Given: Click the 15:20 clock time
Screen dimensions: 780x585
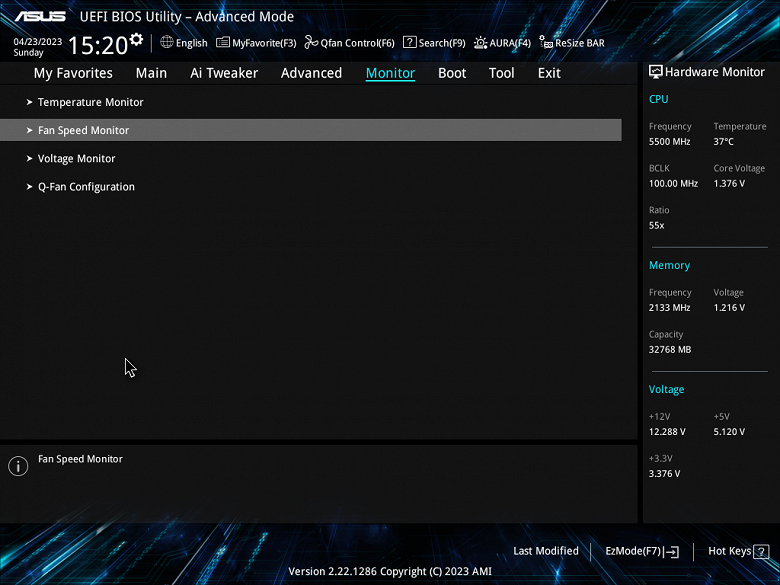Looking at the screenshot, I should [98, 46].
